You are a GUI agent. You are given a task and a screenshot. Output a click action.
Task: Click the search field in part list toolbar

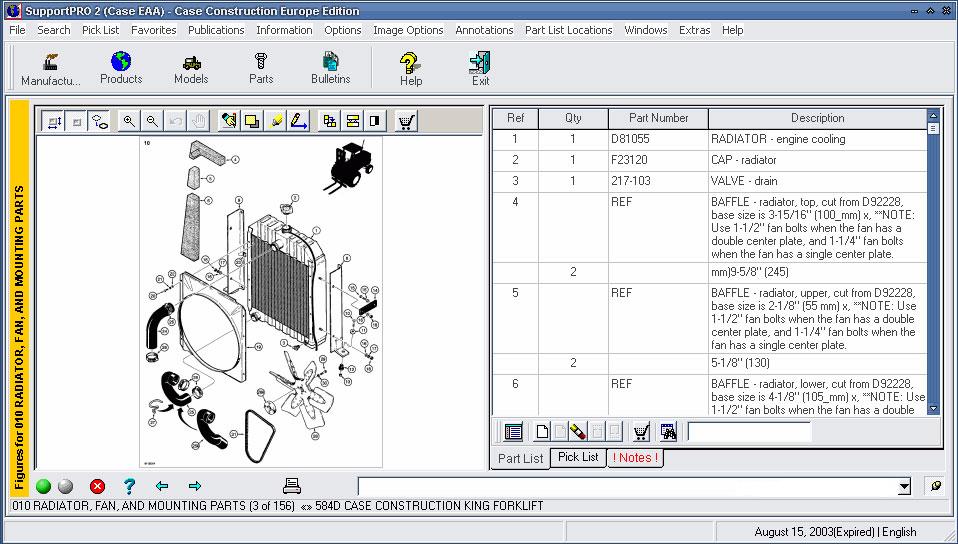(750, 432)
